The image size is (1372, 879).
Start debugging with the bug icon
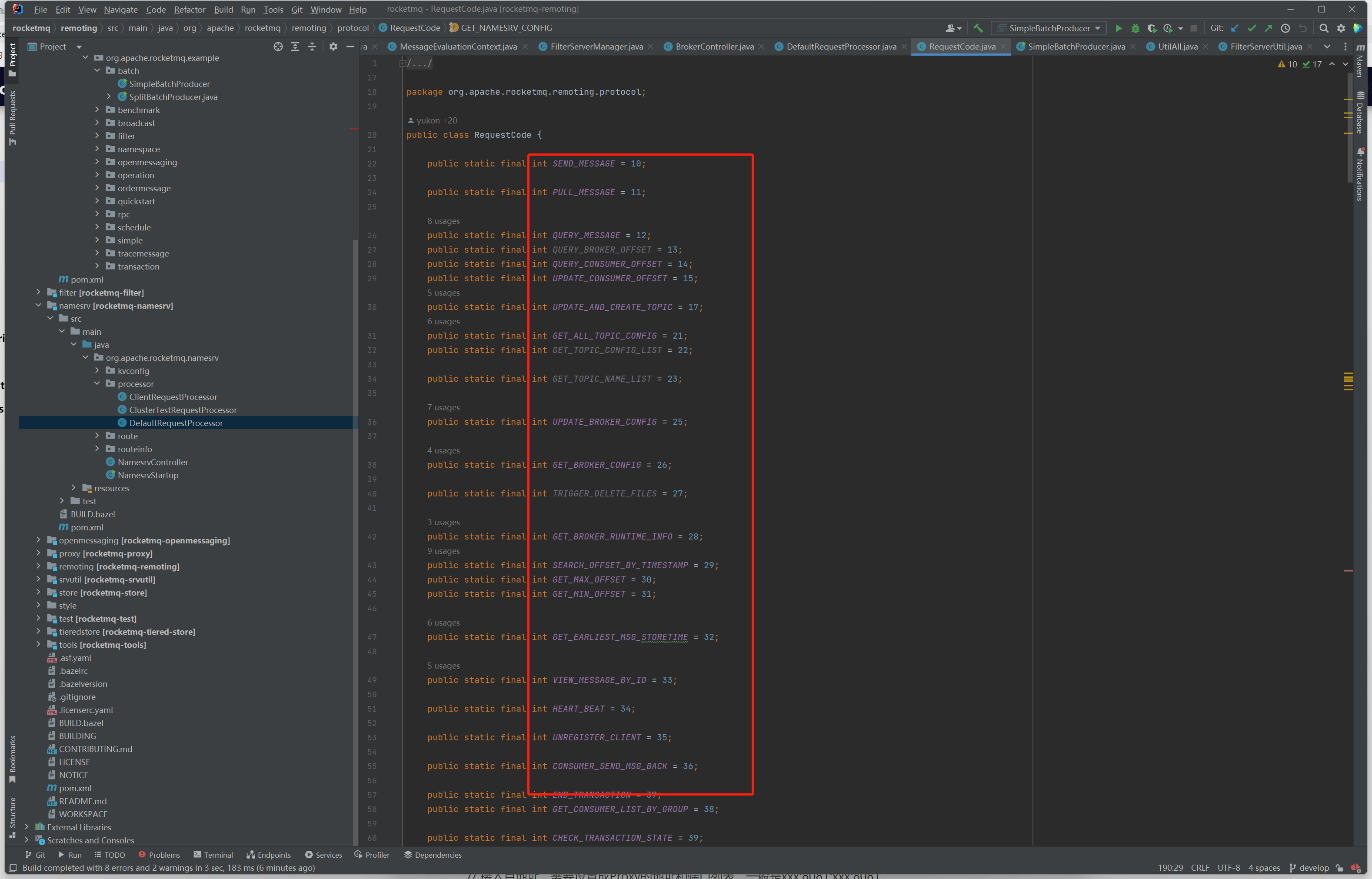[1135, 28]
